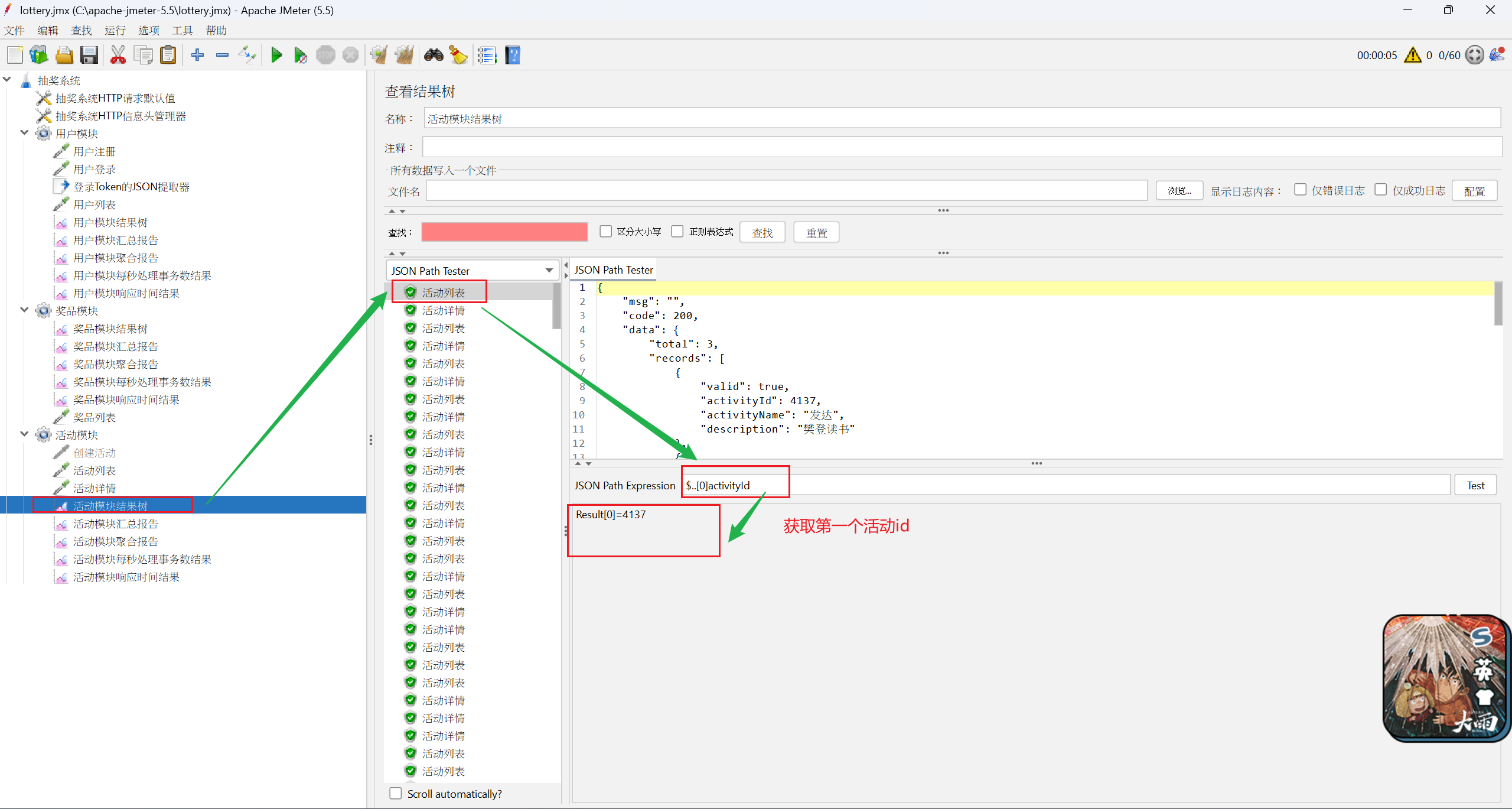Click the green Start run icon
Screen dimensions: 1512x809
tap(276, 56)
